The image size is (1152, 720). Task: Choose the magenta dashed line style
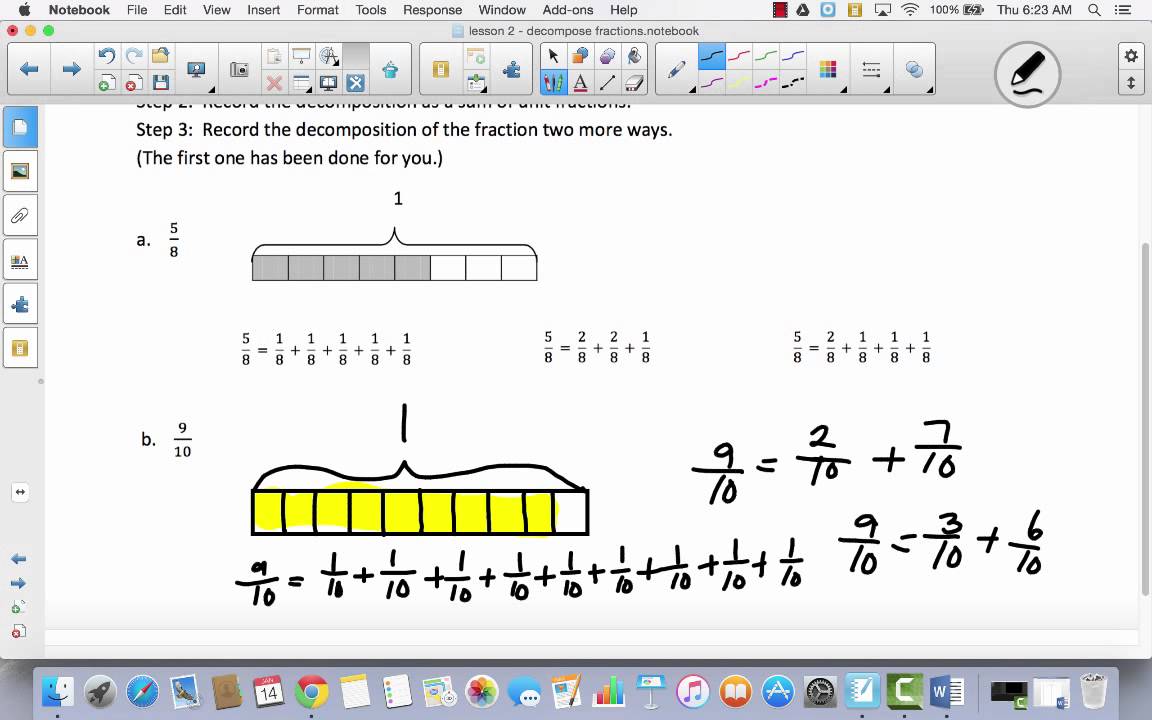point(766,82)
